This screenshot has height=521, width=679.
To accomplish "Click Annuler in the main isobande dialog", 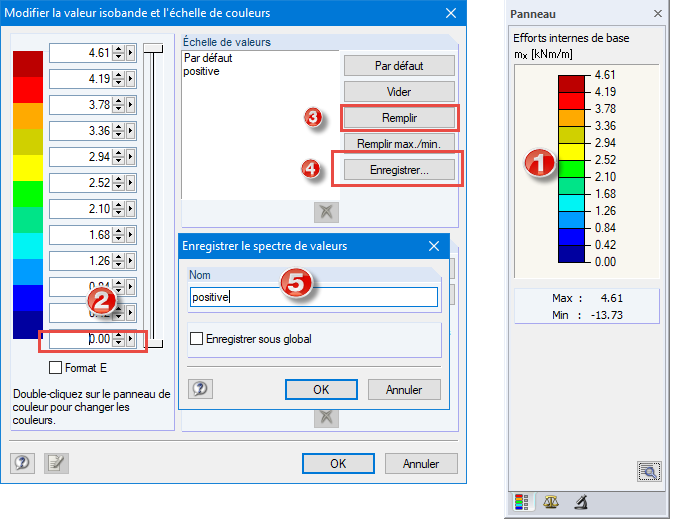I will click(421, 464).
